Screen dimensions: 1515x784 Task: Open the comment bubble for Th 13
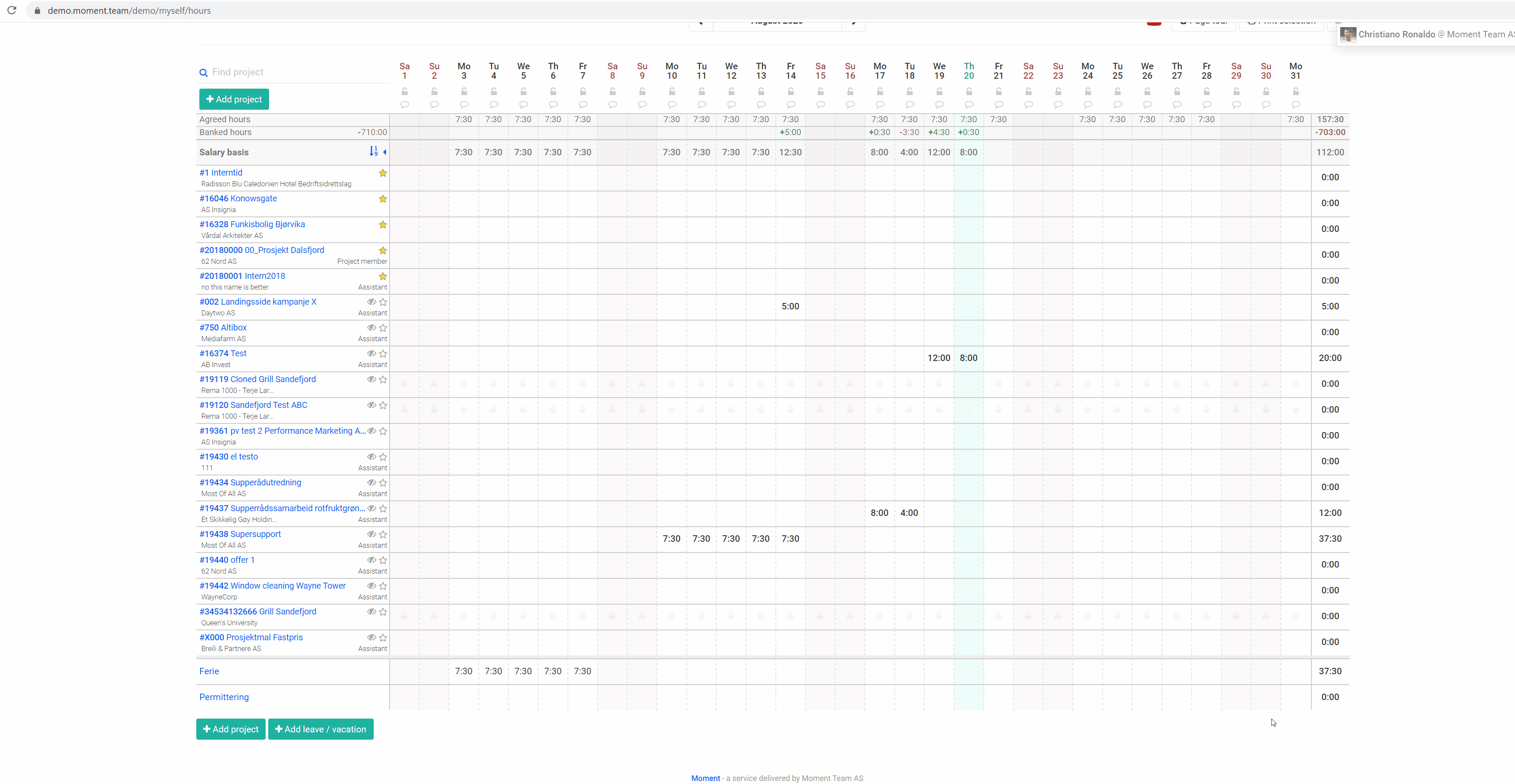pyautogui.click(x=761, y=105)
